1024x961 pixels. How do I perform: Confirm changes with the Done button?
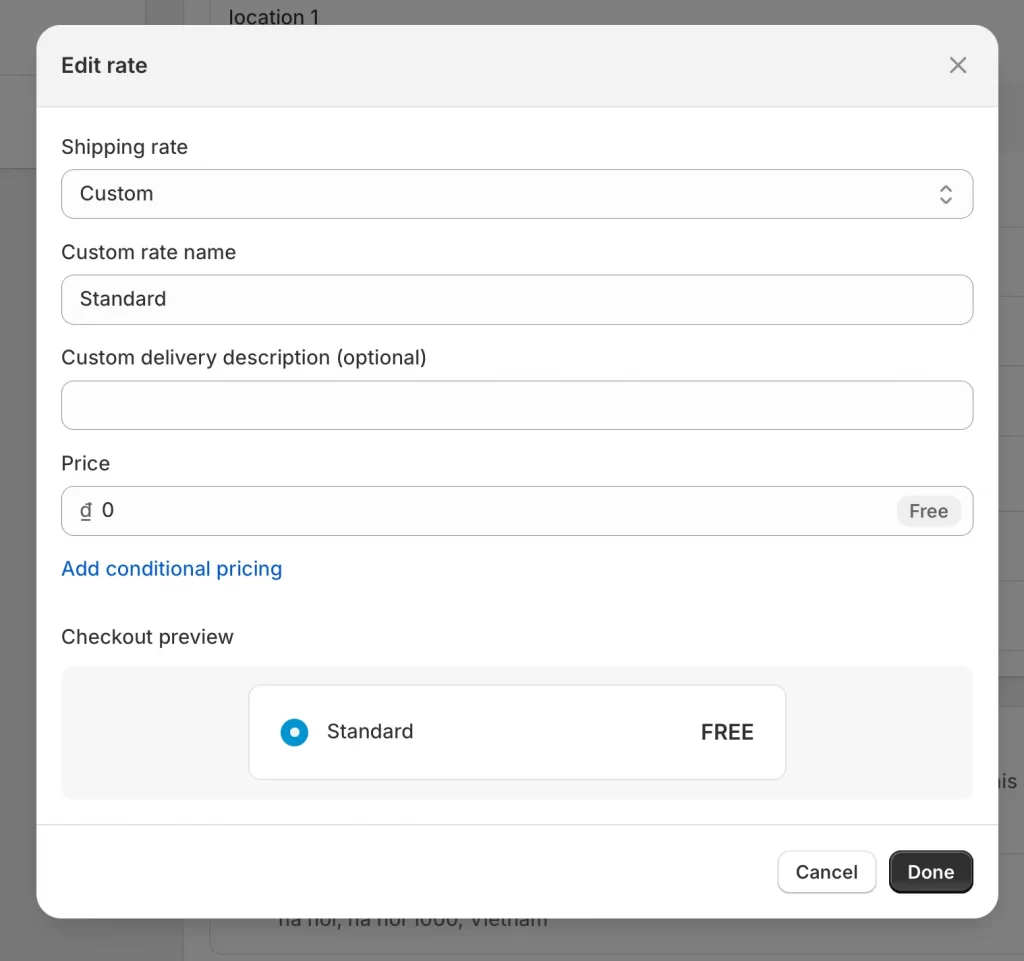930,872
